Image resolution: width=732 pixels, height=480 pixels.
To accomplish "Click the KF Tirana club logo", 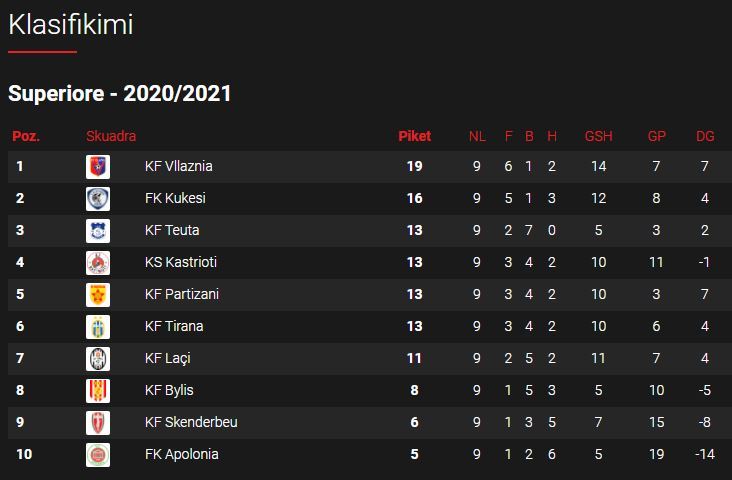I will (98, 327).
